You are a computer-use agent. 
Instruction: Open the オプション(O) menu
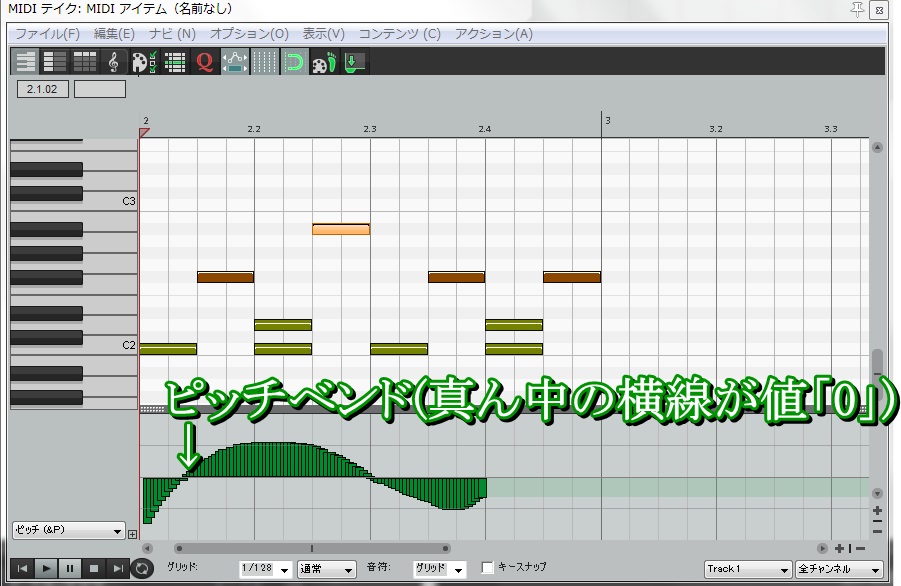(249, 34)
